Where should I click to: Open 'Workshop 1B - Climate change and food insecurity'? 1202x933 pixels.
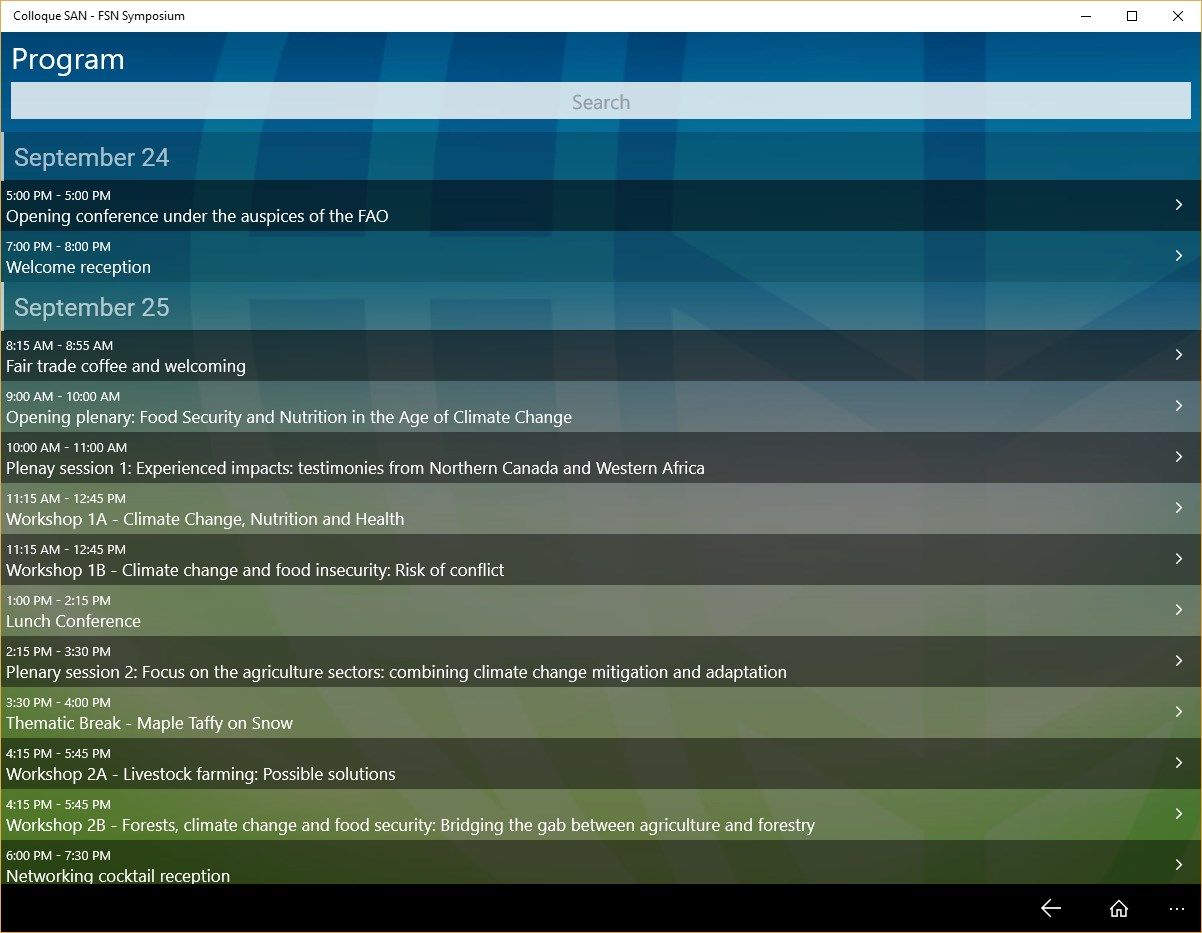[x=255, y=570]
